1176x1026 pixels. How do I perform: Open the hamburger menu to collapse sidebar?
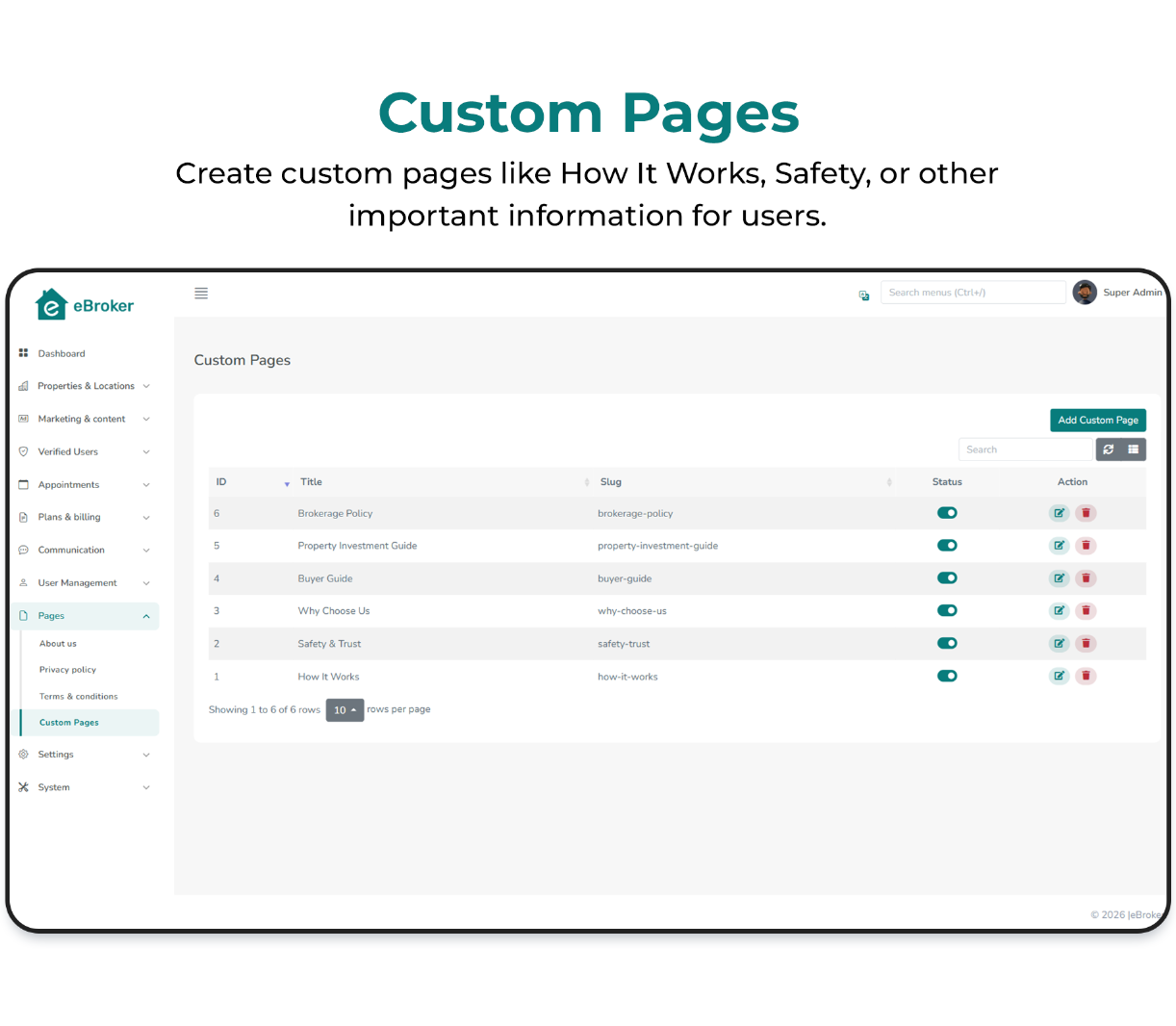[x=201, y=293]
